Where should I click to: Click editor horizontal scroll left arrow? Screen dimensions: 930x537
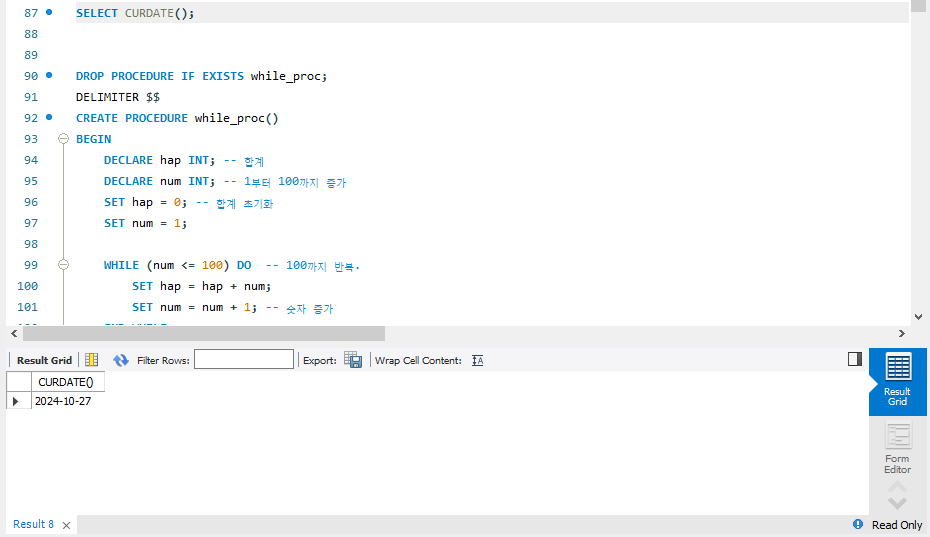14,333
